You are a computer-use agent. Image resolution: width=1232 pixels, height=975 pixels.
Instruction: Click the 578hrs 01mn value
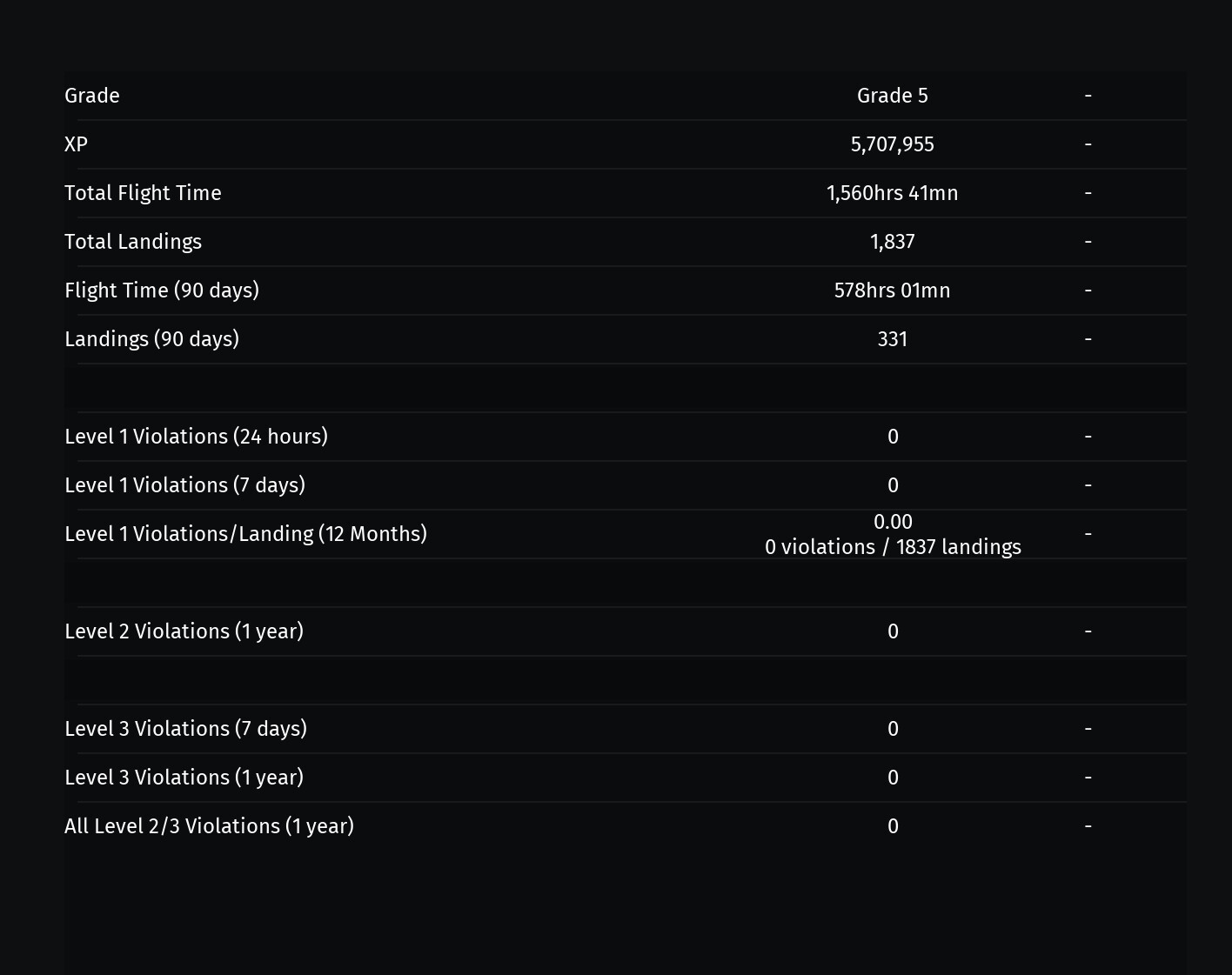point(893,290)
